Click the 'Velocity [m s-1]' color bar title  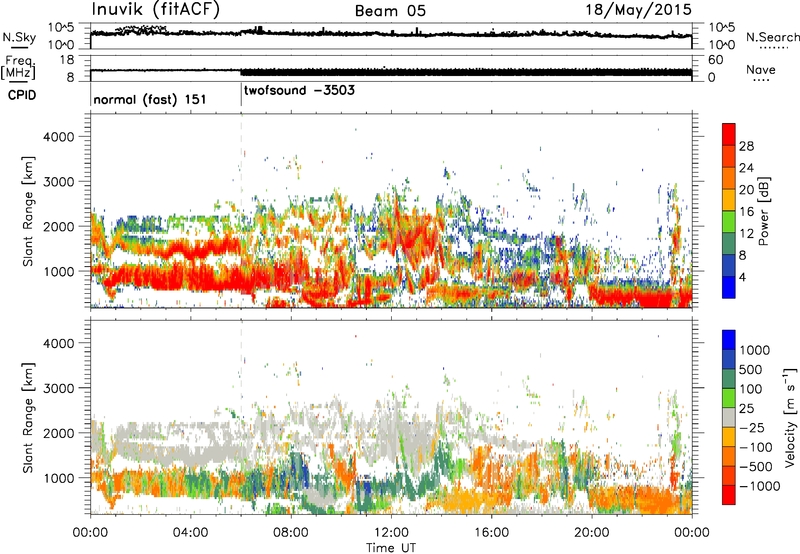(x=791, y=417)
